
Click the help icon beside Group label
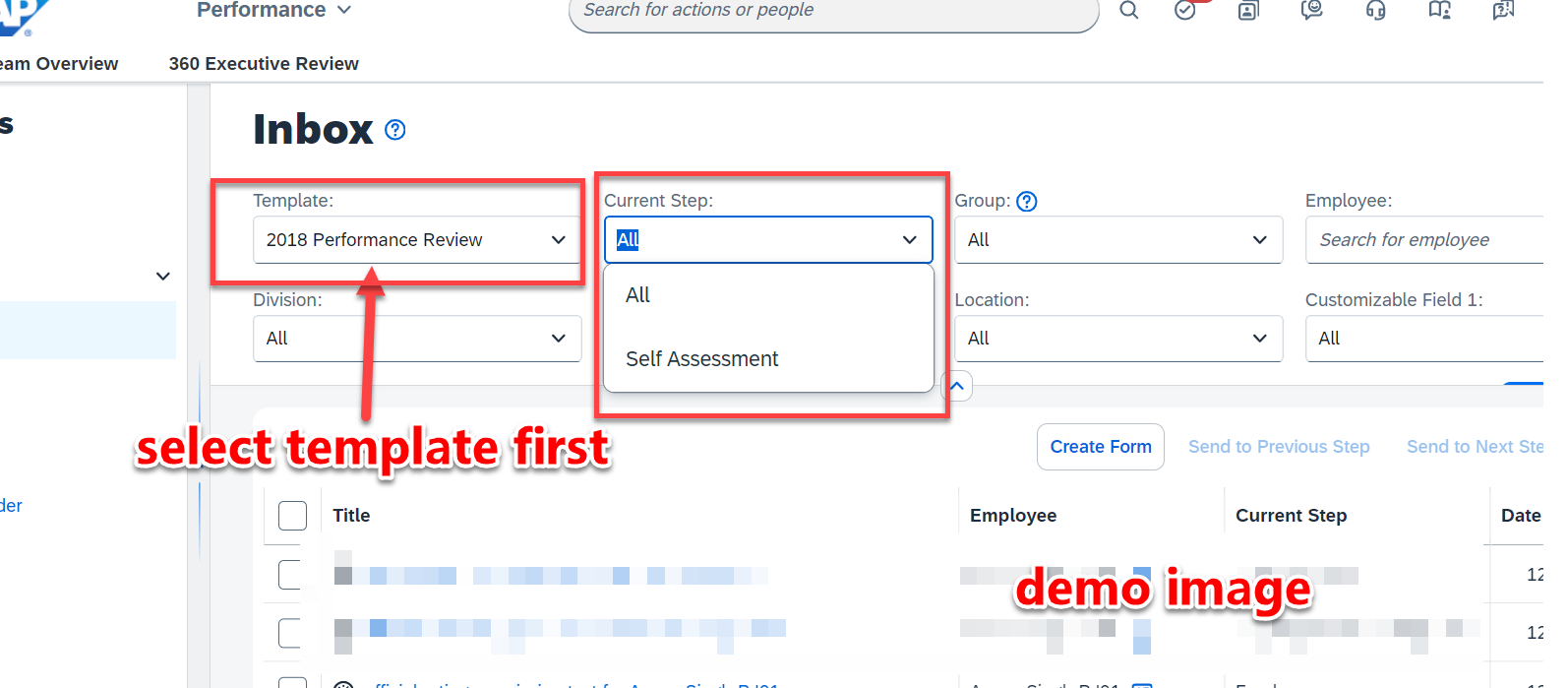tap(1027, 201)
